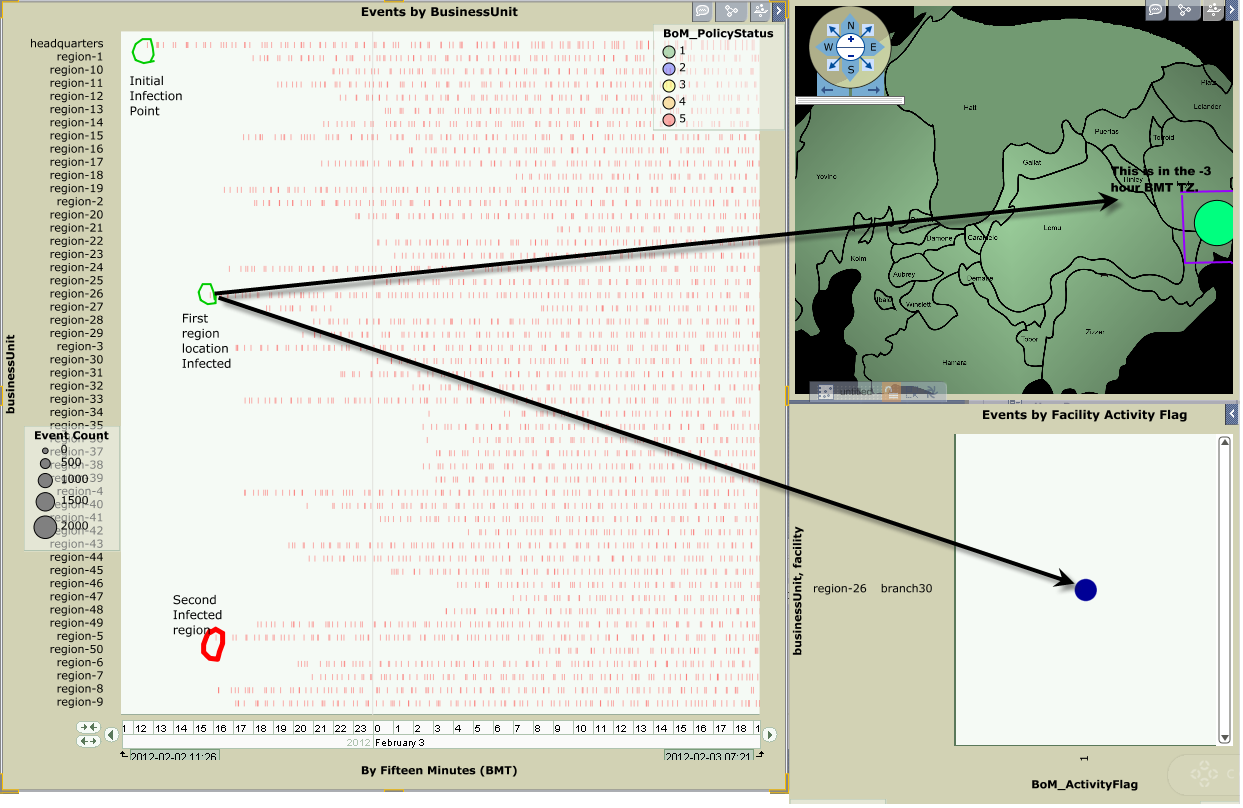
Task: Toggle policy status 5 in the legend
Action: point(669,119)
